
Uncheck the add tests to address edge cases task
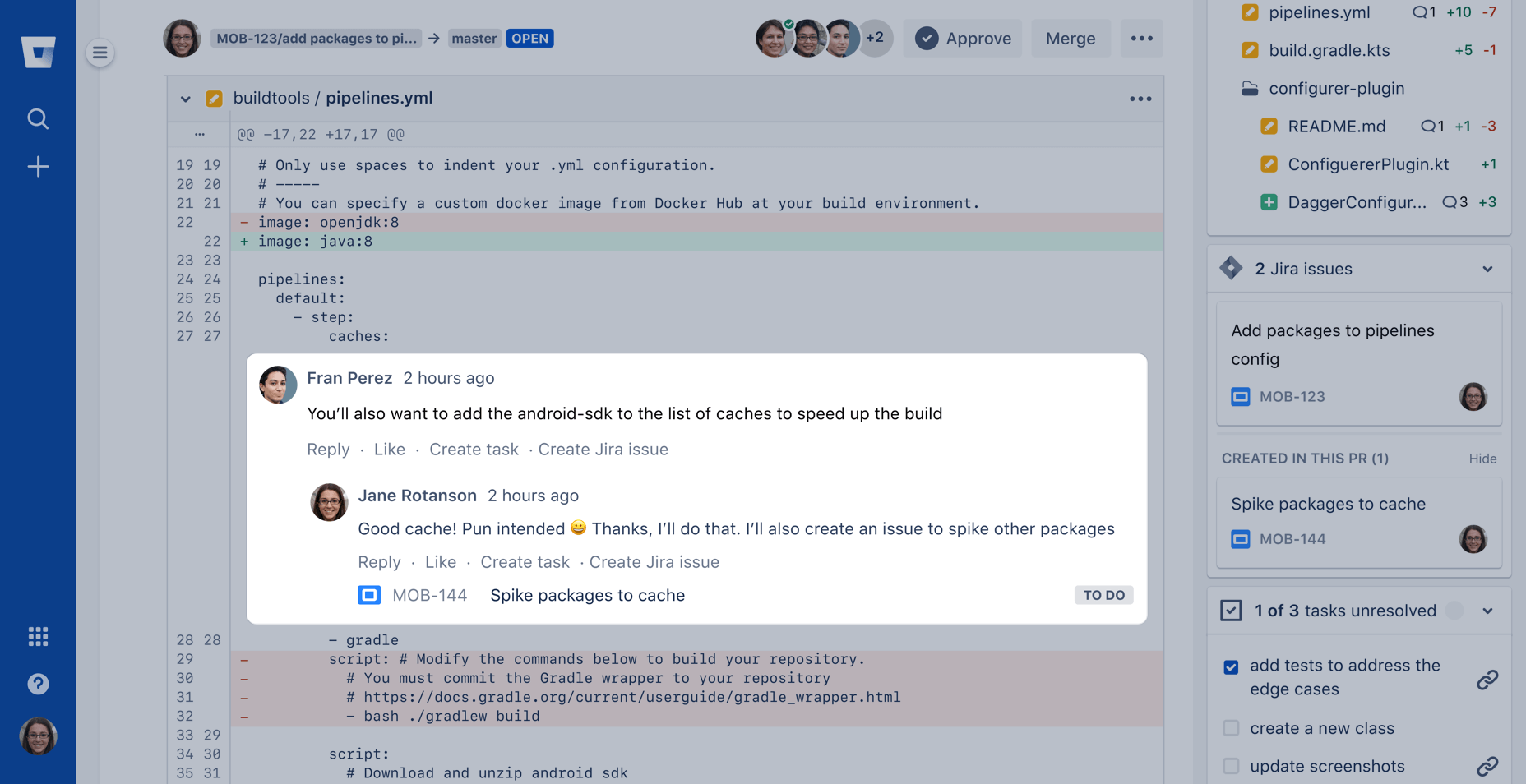tap(1231, 666)
